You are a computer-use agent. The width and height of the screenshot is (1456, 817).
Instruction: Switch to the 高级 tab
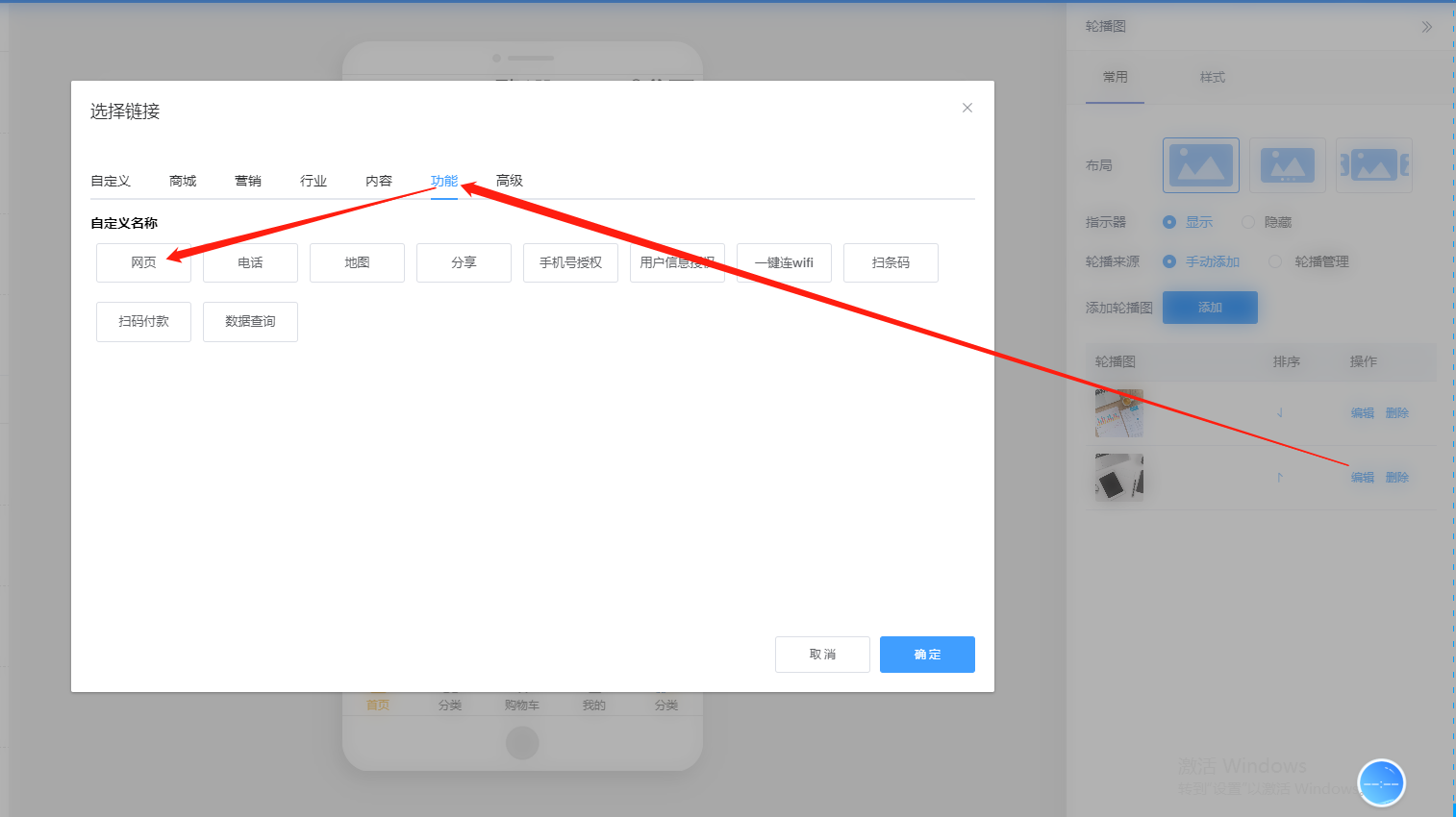(x=510, y=181)
